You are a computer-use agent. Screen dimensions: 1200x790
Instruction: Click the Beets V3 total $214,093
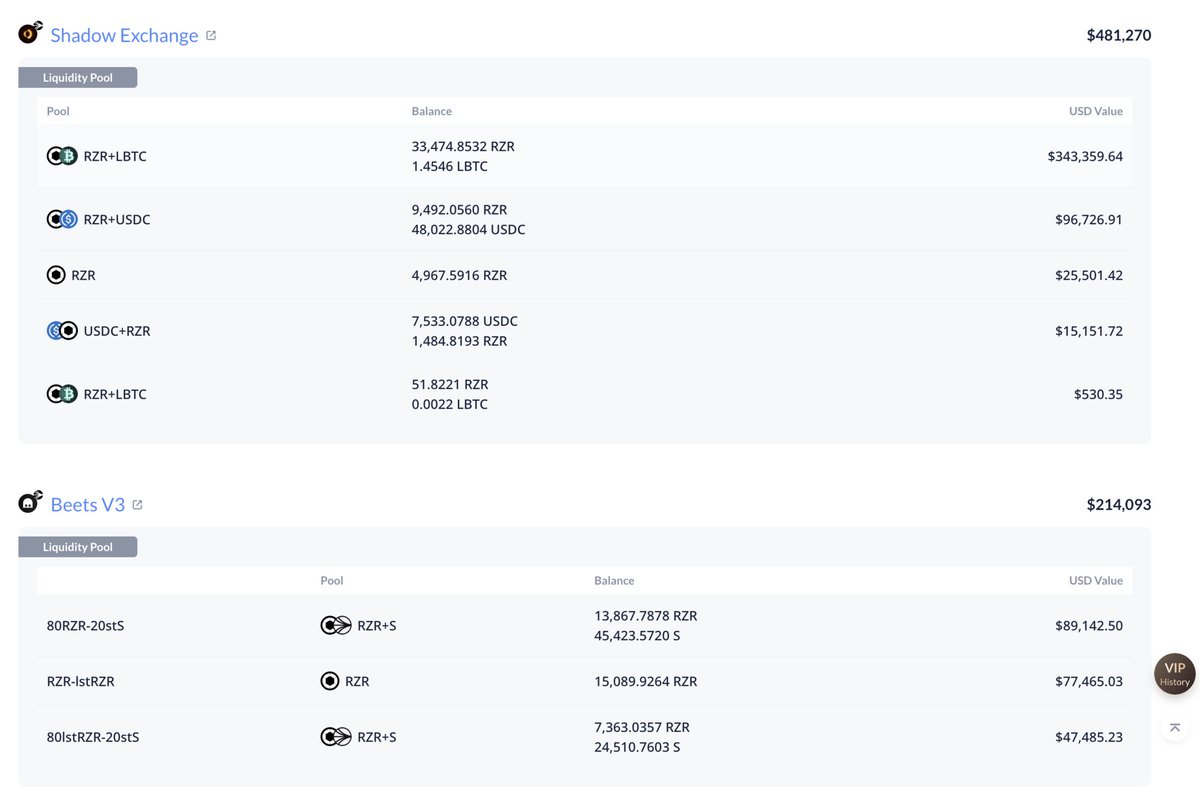1119,504
